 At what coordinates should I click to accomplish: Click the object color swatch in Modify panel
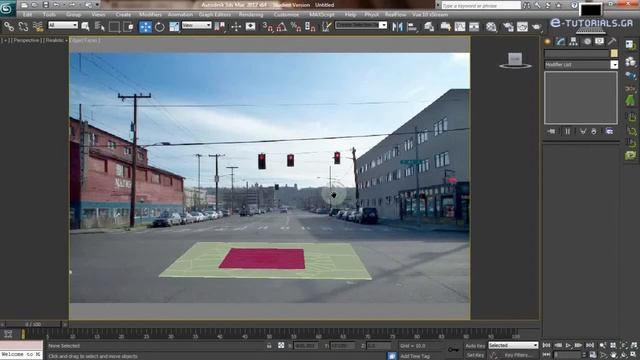pyautogui.click(x=614, y=53)
